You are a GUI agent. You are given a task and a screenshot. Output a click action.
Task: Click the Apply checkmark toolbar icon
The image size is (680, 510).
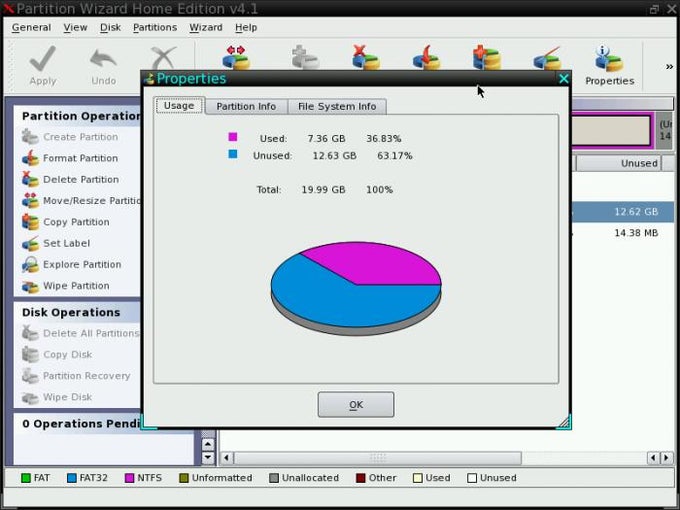point(42,59)
